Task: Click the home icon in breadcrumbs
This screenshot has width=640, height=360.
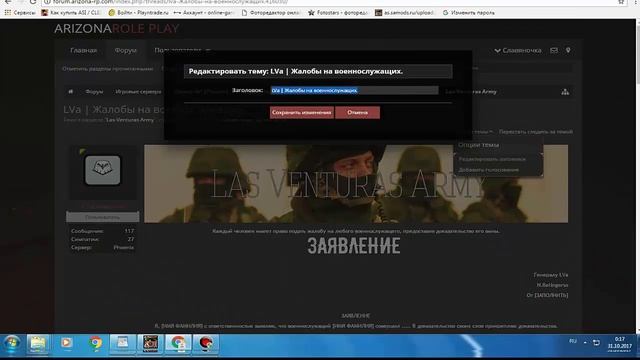Action: pyautogui.click(x=71, y=91)
